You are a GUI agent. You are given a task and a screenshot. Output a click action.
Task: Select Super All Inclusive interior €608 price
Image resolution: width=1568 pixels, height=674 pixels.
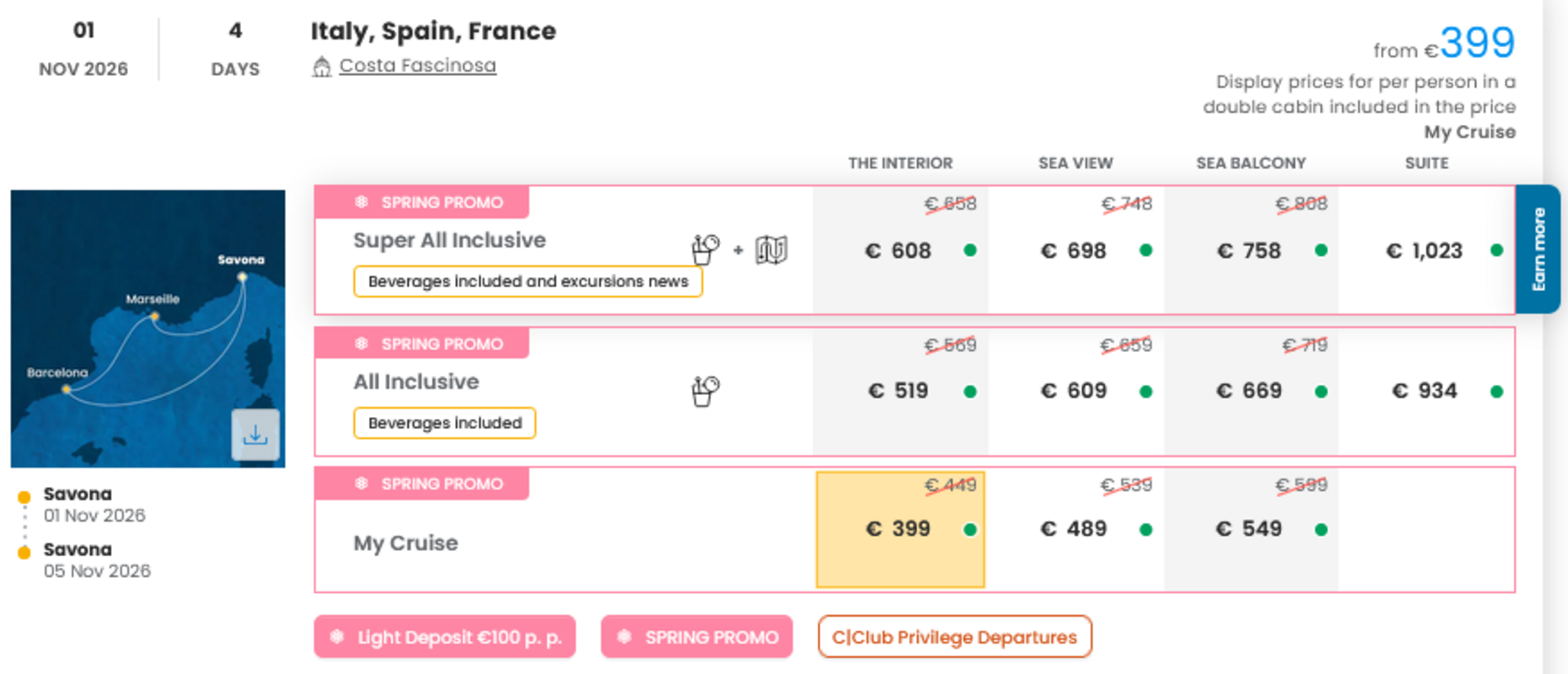899,251
